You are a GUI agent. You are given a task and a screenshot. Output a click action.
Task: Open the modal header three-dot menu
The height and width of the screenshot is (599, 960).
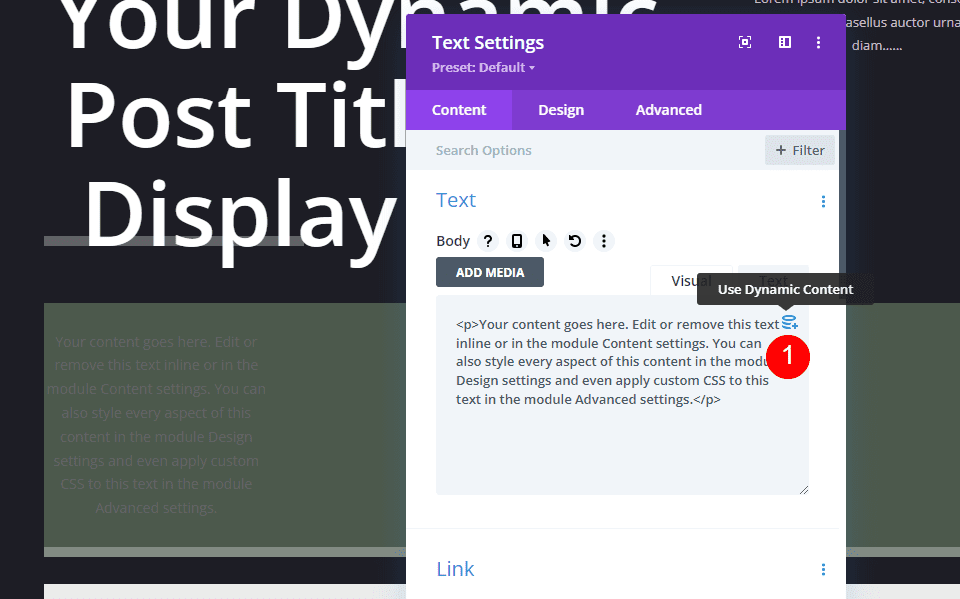pyautogui.click(x=818, y=42)
